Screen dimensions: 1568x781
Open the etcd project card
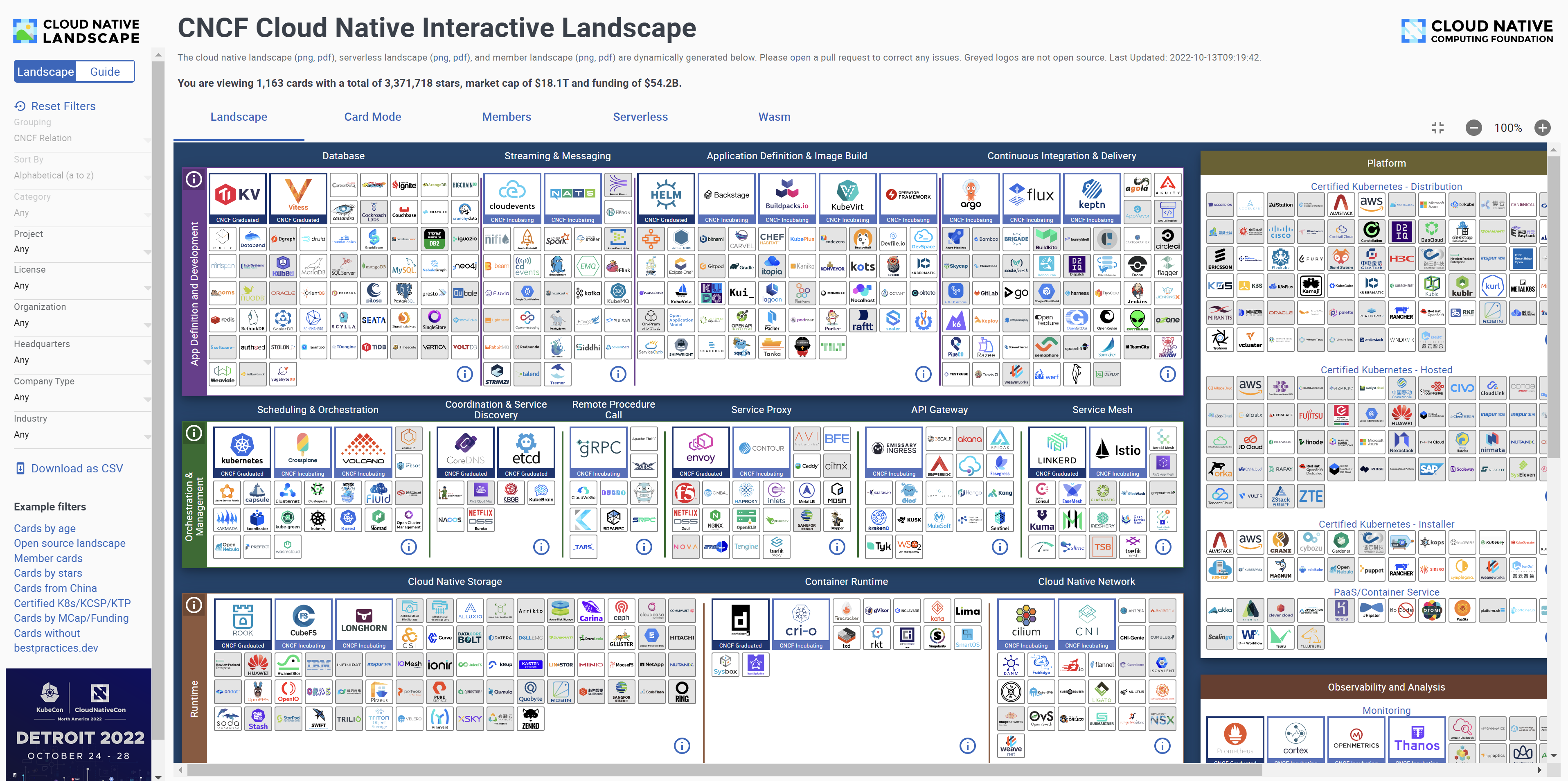coord(527,452)
